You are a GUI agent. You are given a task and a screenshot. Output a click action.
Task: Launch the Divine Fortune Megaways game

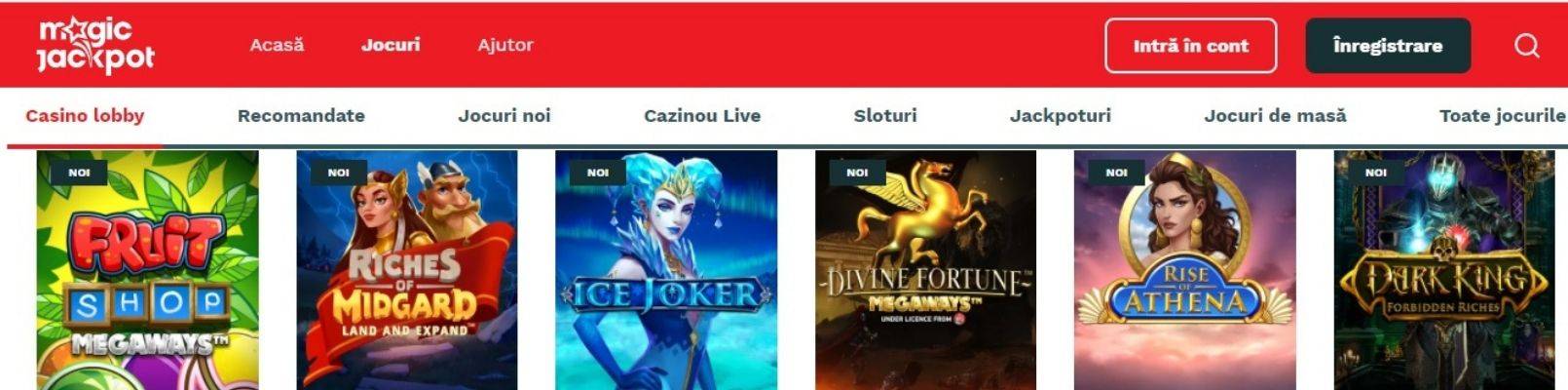[x=925, y=270]
